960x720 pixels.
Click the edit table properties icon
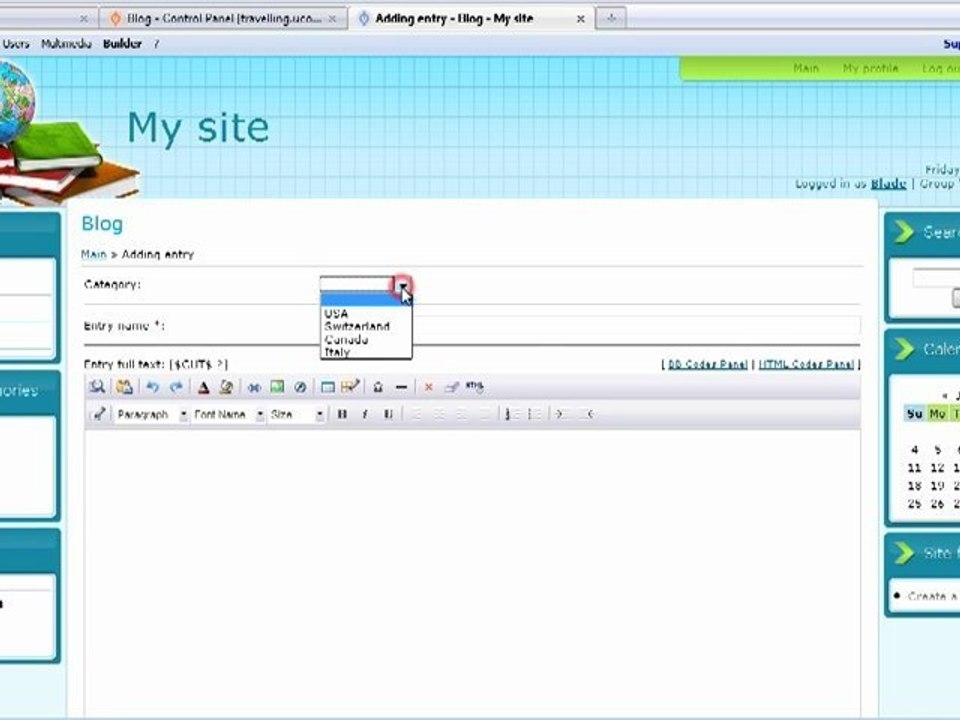[350, 386]
